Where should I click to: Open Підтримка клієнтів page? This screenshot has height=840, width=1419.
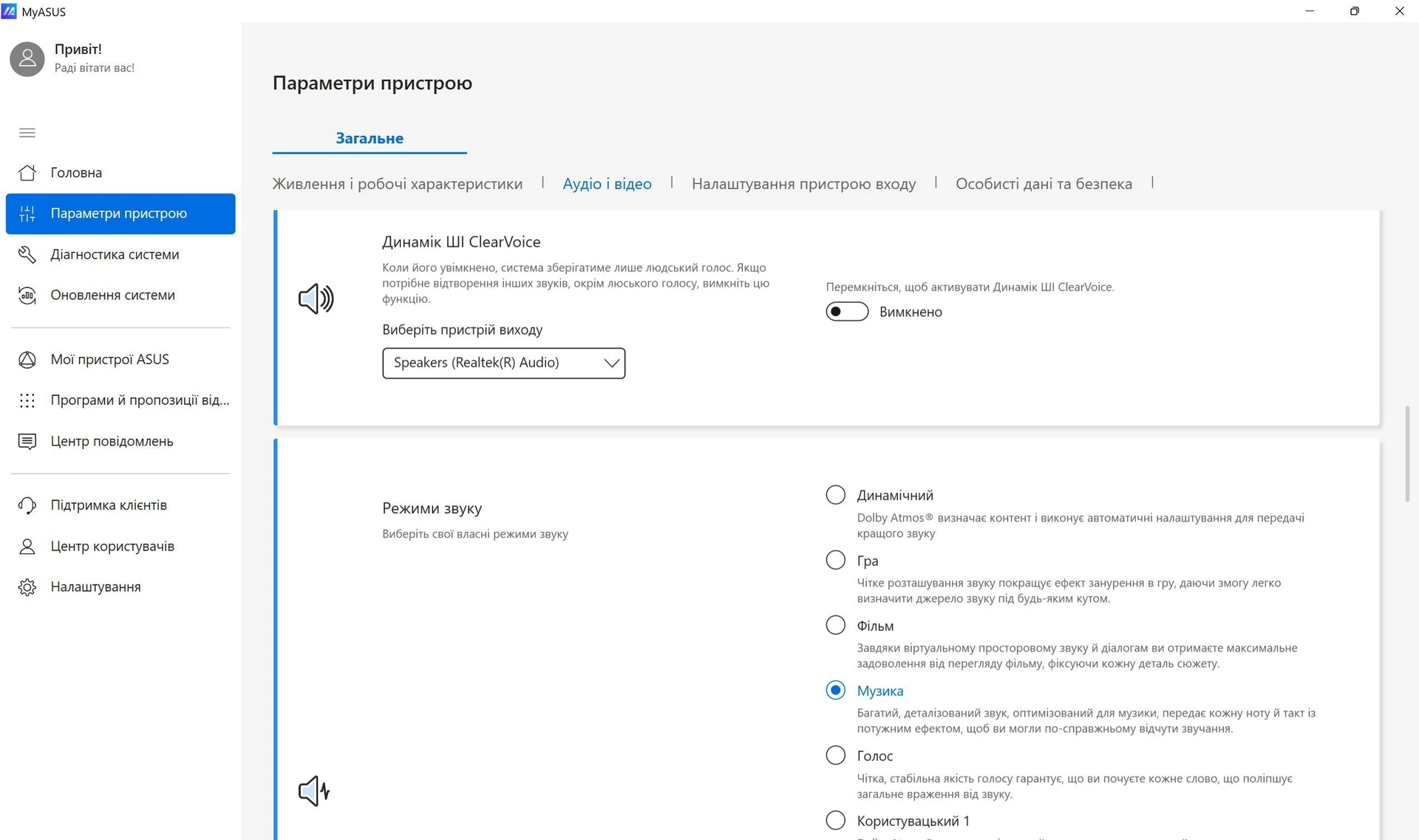coord(120,505)
